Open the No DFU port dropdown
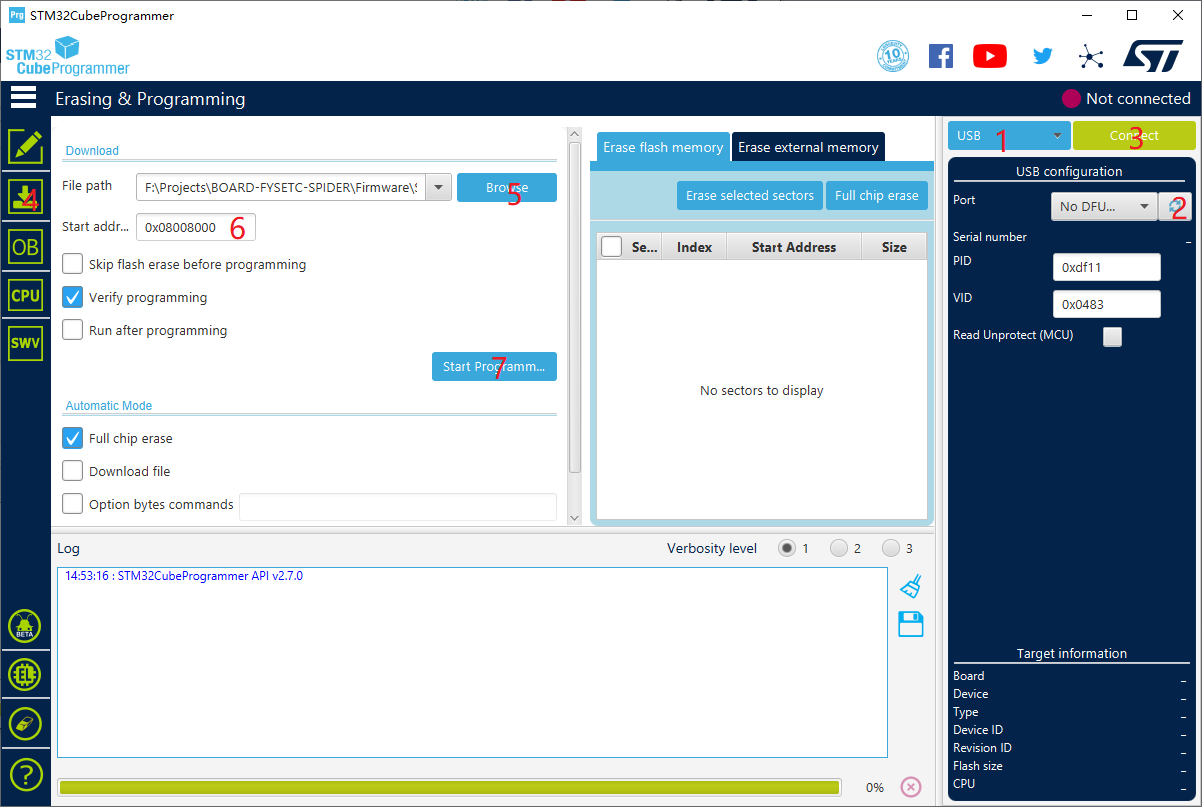Screen dimensions: 1202x807 (x=1104, y=206)
